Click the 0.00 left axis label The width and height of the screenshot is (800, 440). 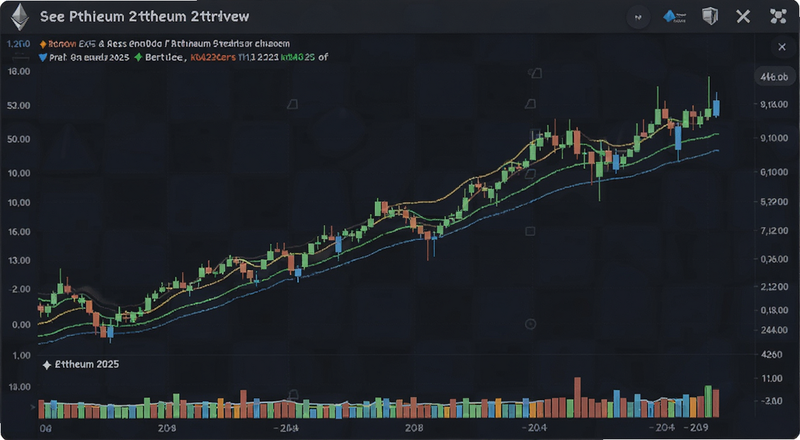tap(20, 325)
